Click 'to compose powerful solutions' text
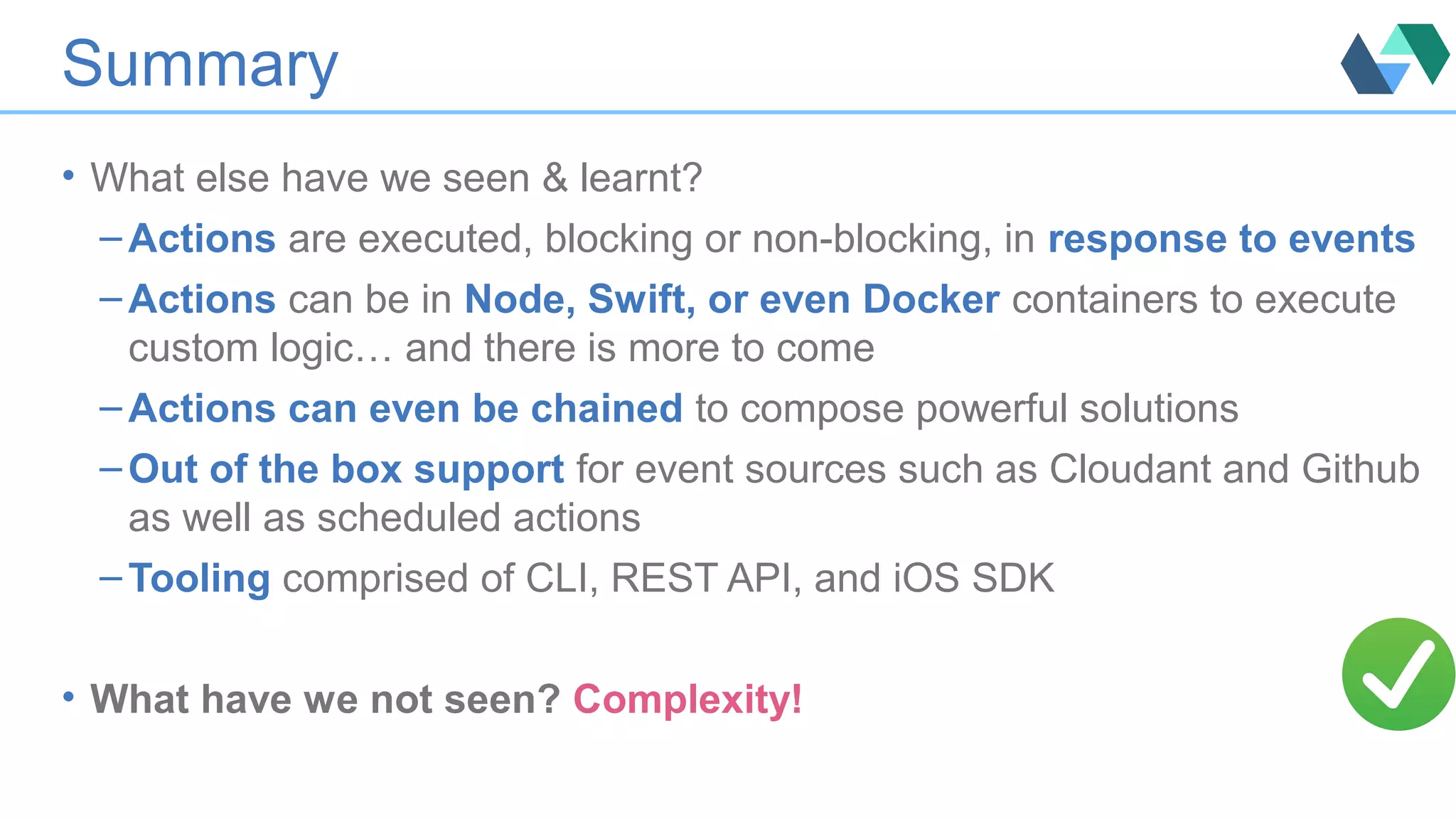1456x819 pixels. (x=967, y=409)
